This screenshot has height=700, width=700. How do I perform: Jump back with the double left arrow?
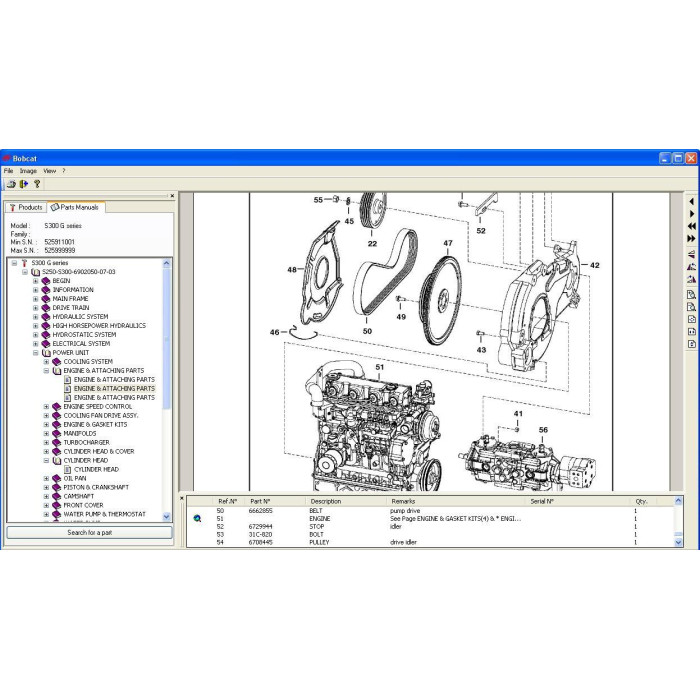click(692, 226)
